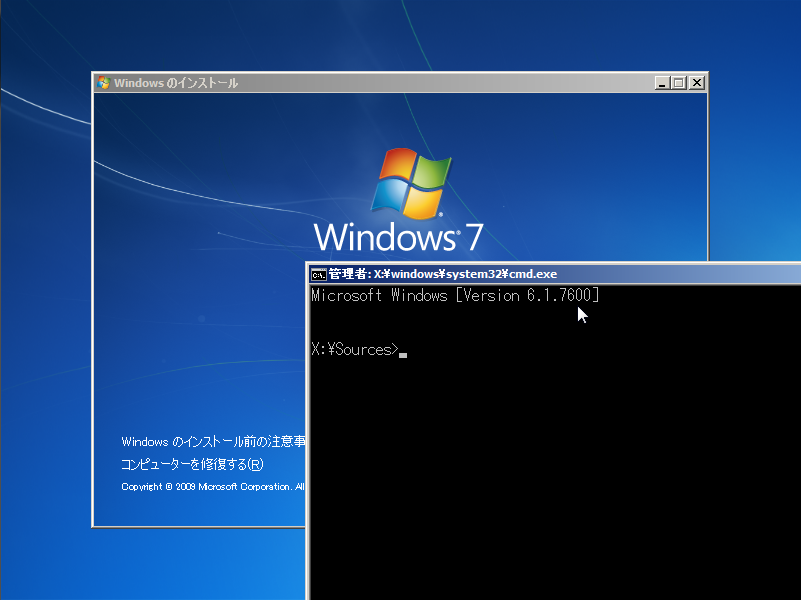Open コンピューターを修復する(R) link
Image resolution: width=801 pixels, height=600 pixels.
(x=192, y=464)
